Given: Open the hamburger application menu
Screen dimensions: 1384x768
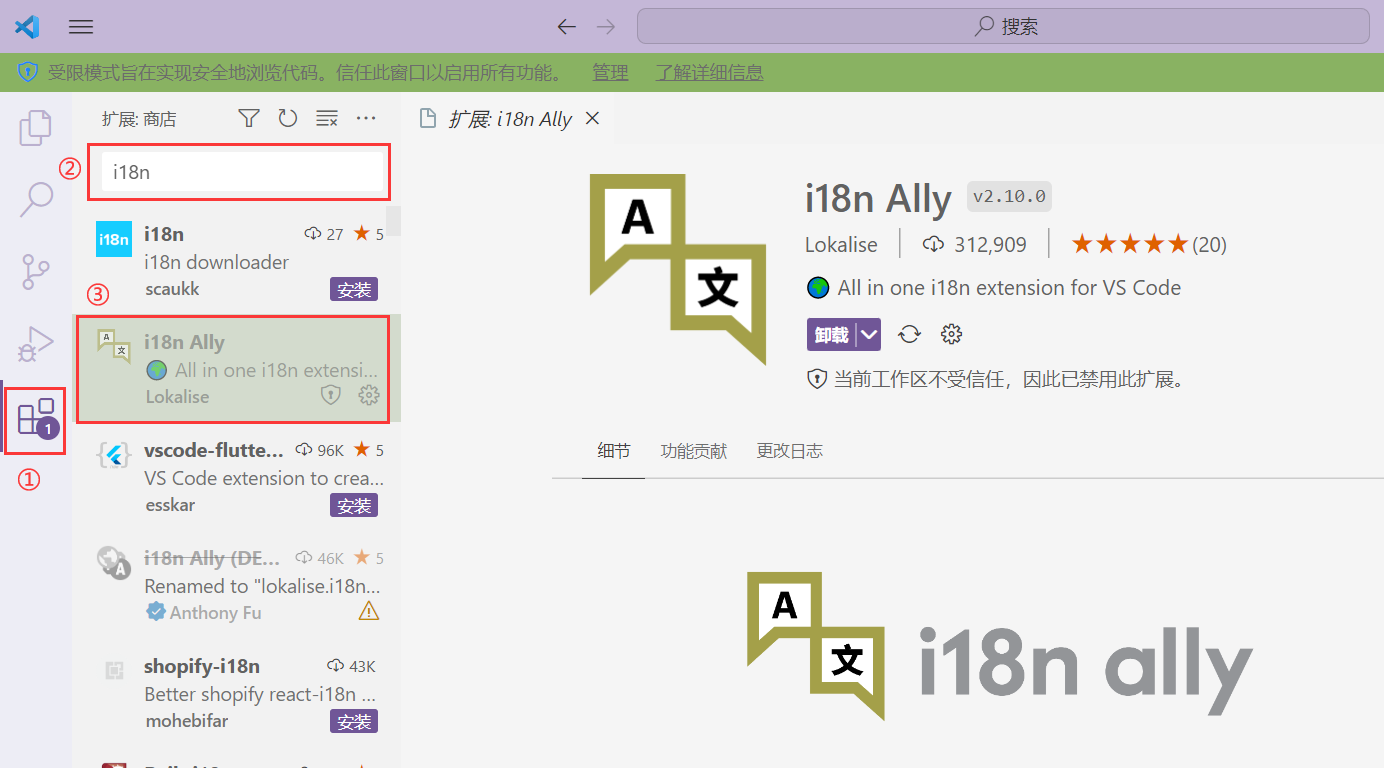Looking at the screenshot, I should coord(81,27).
